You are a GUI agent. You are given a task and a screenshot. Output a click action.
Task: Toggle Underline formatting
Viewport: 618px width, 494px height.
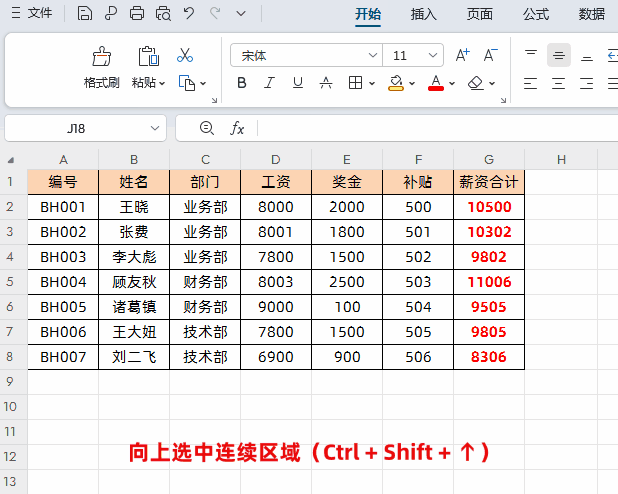pos(298,83)
